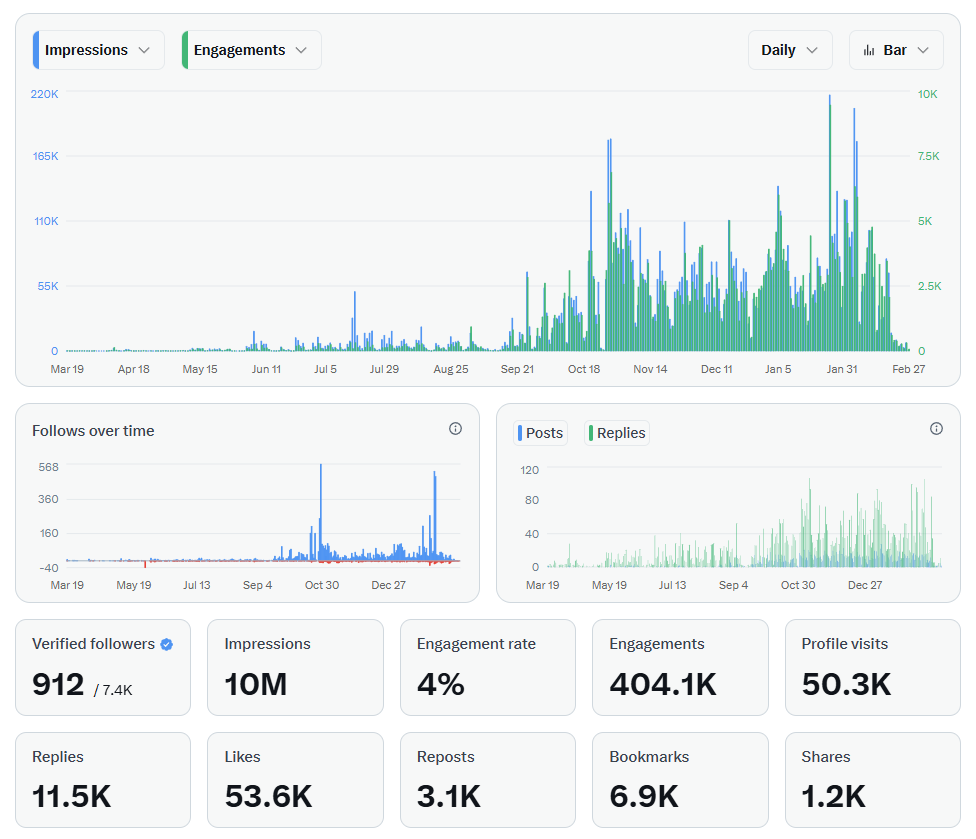The image size is (976, 839).
Task: Open the Replies 11.5K card
Action: (x=103, y=780)
